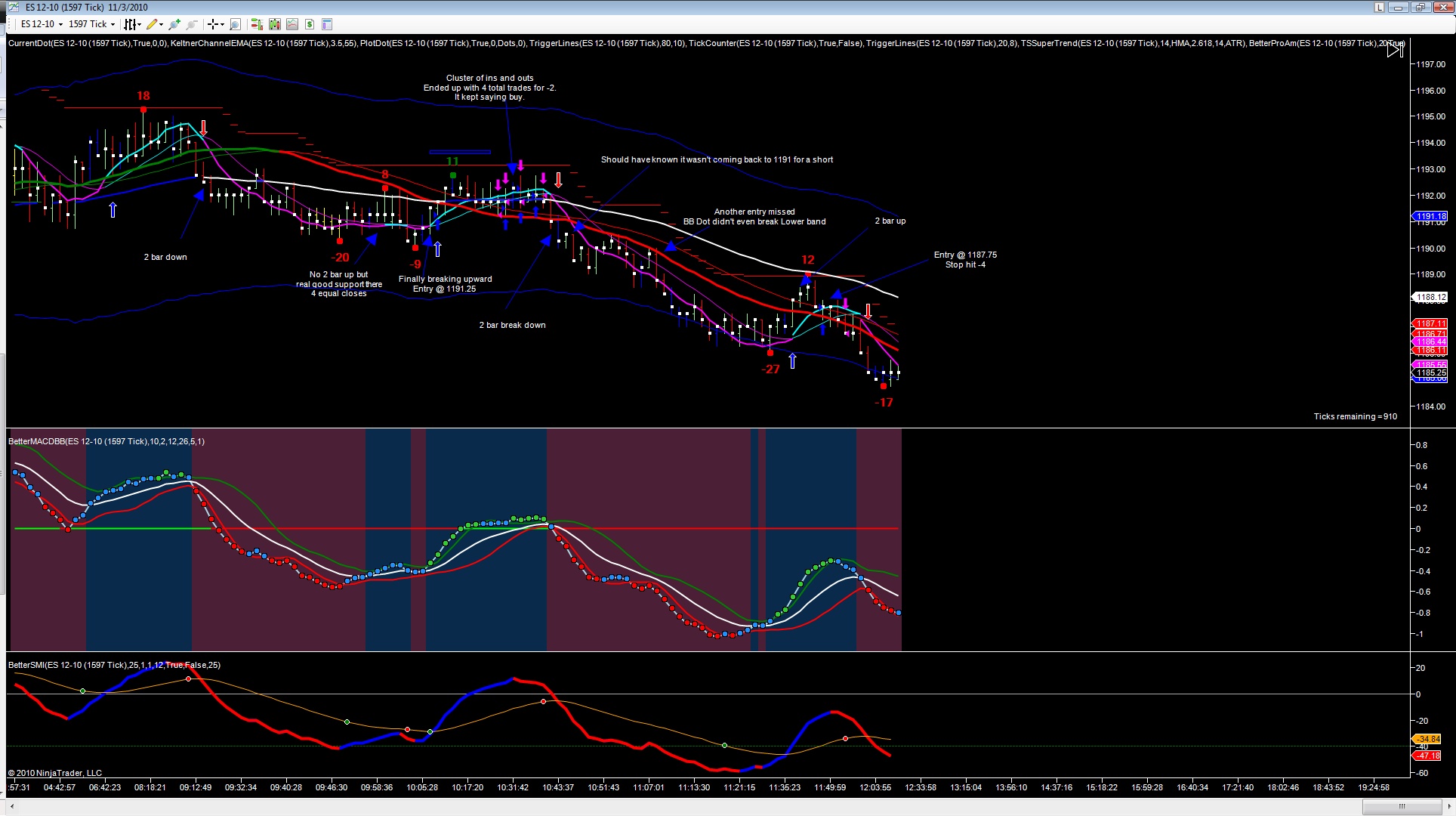Click the zoom out magnifier icon
The width and height of the screenshot is (1456, 816).
click(x=193, y=24)
